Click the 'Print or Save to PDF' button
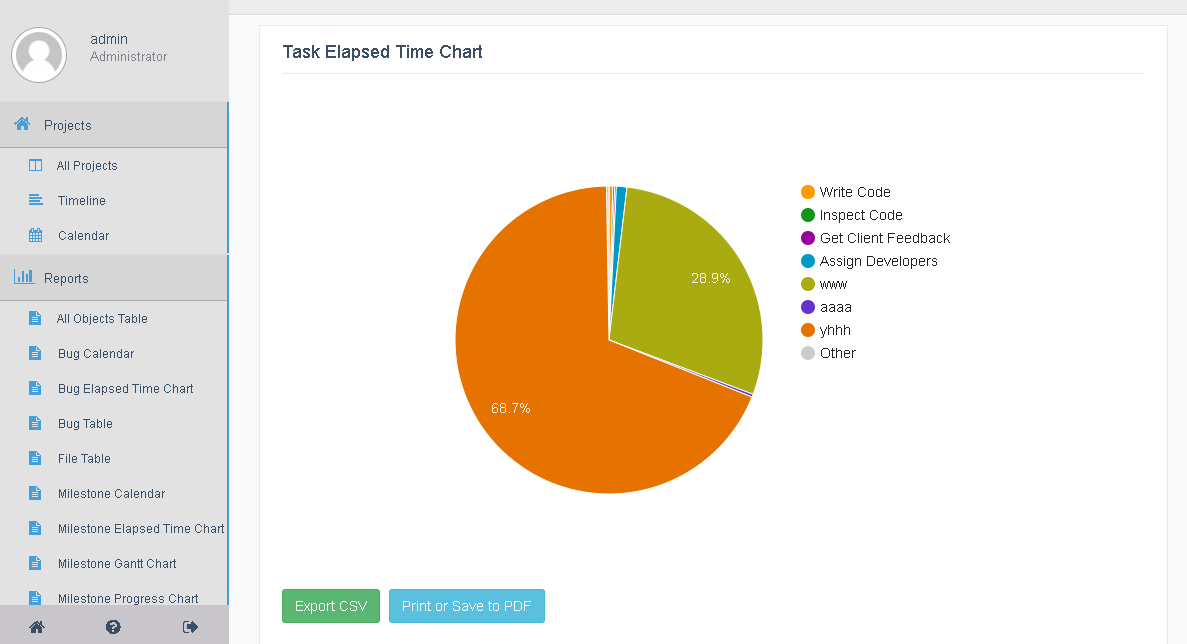The image size is (1187, 644). (466, 606)
